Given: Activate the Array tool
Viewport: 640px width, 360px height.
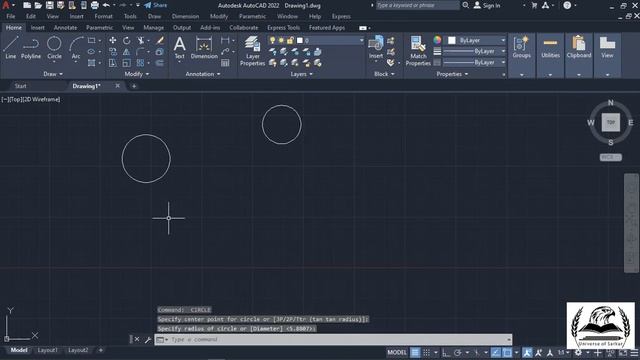Looking at the screenshot, I should [141, 63].
